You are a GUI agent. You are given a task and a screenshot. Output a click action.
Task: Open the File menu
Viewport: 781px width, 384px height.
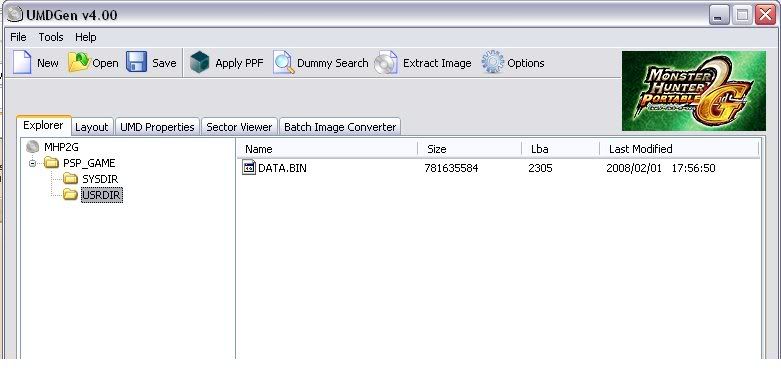coord(18,37)
